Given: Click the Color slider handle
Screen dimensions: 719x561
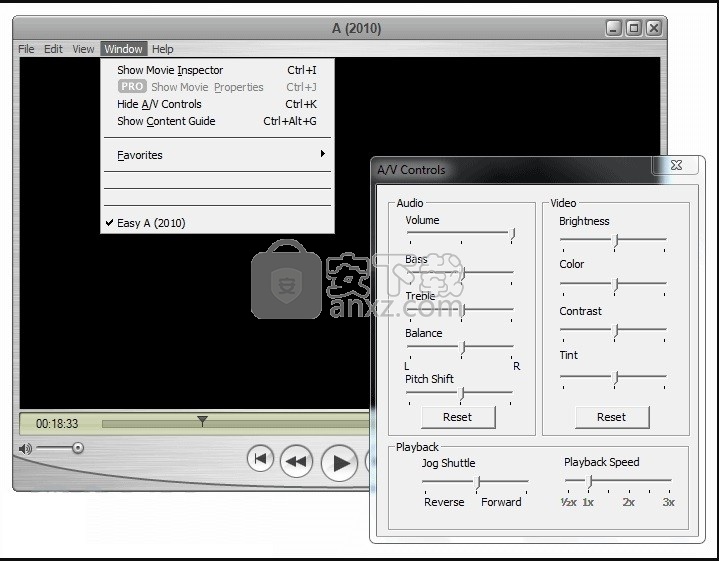Looking at the screenshot, I should point(616,285).
